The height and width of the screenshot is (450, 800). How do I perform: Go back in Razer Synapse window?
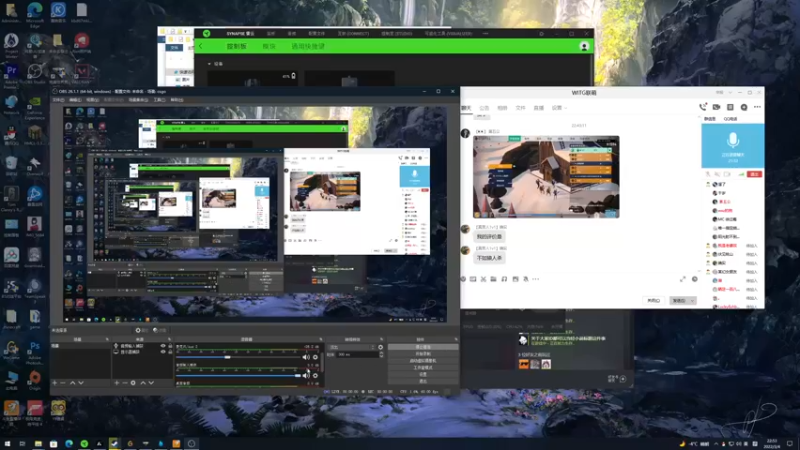point(201,46)
